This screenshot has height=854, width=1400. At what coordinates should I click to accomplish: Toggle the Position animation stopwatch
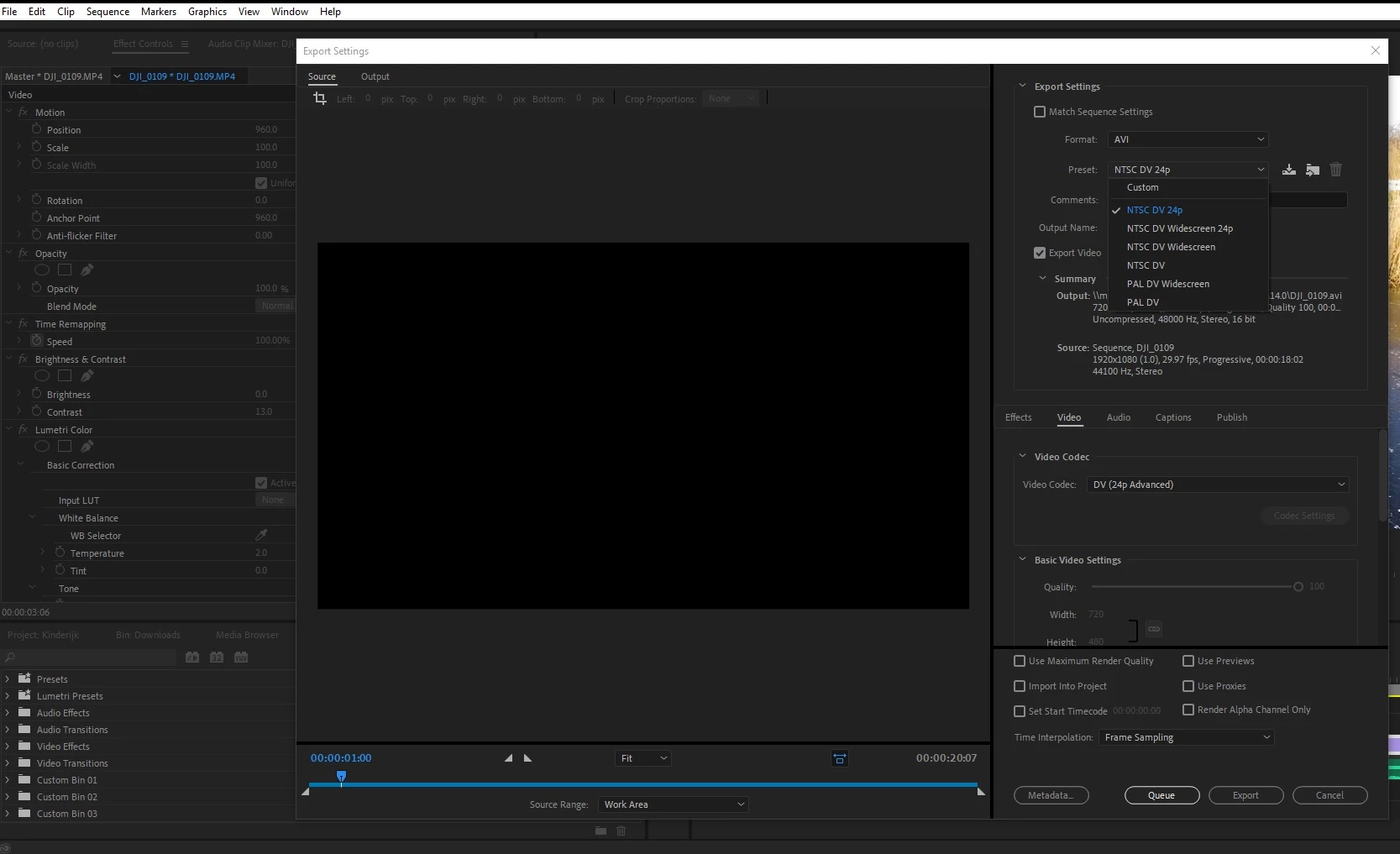coord(36,129)
